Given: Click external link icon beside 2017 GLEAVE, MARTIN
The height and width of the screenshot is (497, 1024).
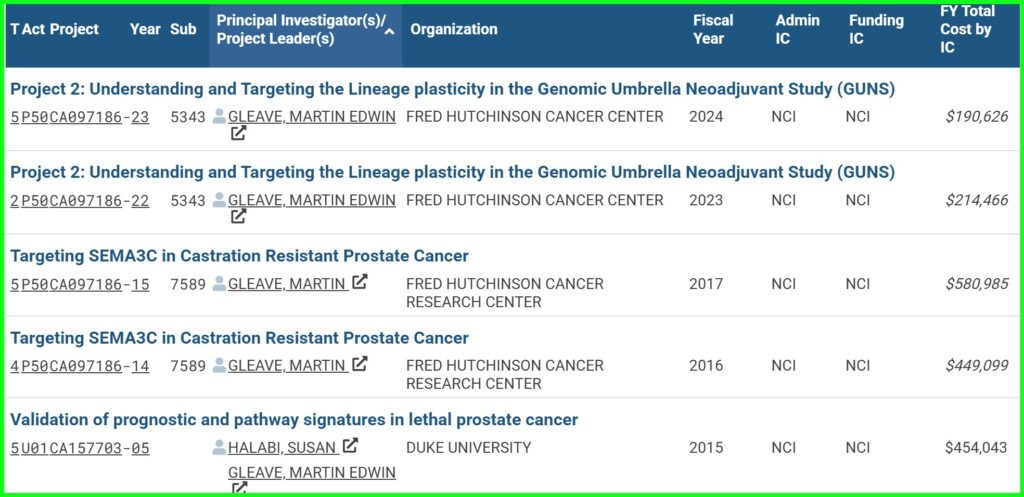Looking at the screenshot, I should pyautogui.click(x=360, y=281).
